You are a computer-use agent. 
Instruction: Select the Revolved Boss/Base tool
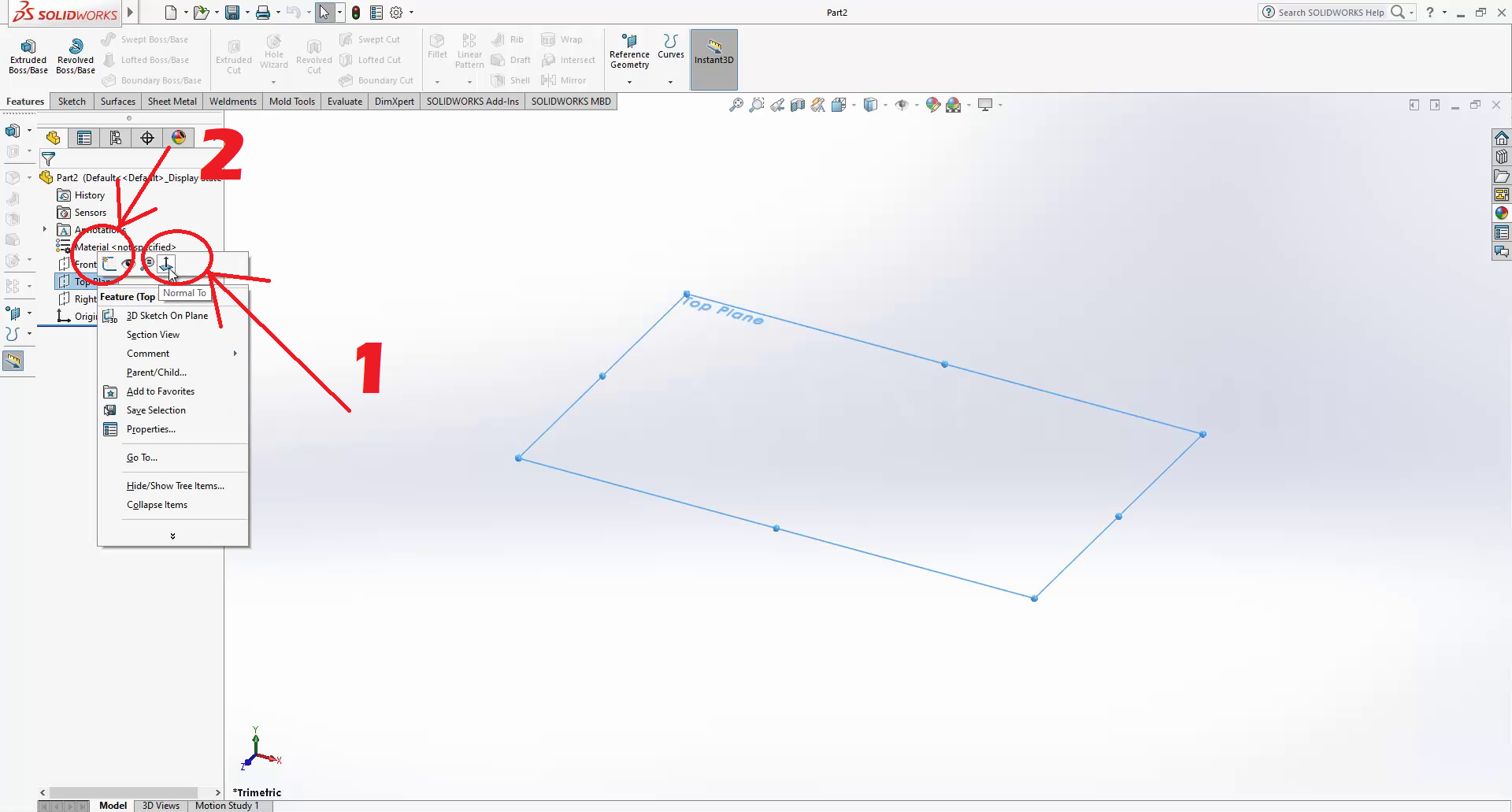tap(76, 56)
